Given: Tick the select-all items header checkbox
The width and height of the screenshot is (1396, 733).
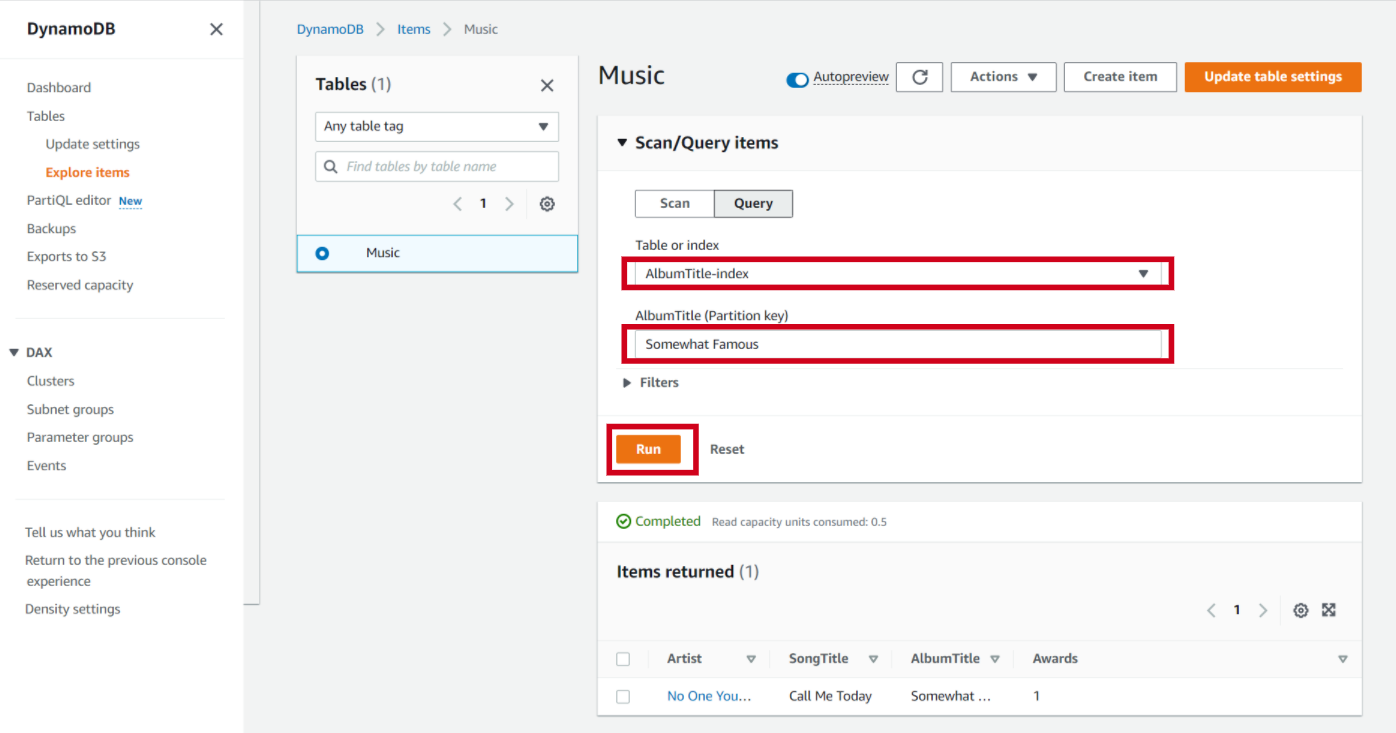Looking at the screenshot, I should point(623,659).
